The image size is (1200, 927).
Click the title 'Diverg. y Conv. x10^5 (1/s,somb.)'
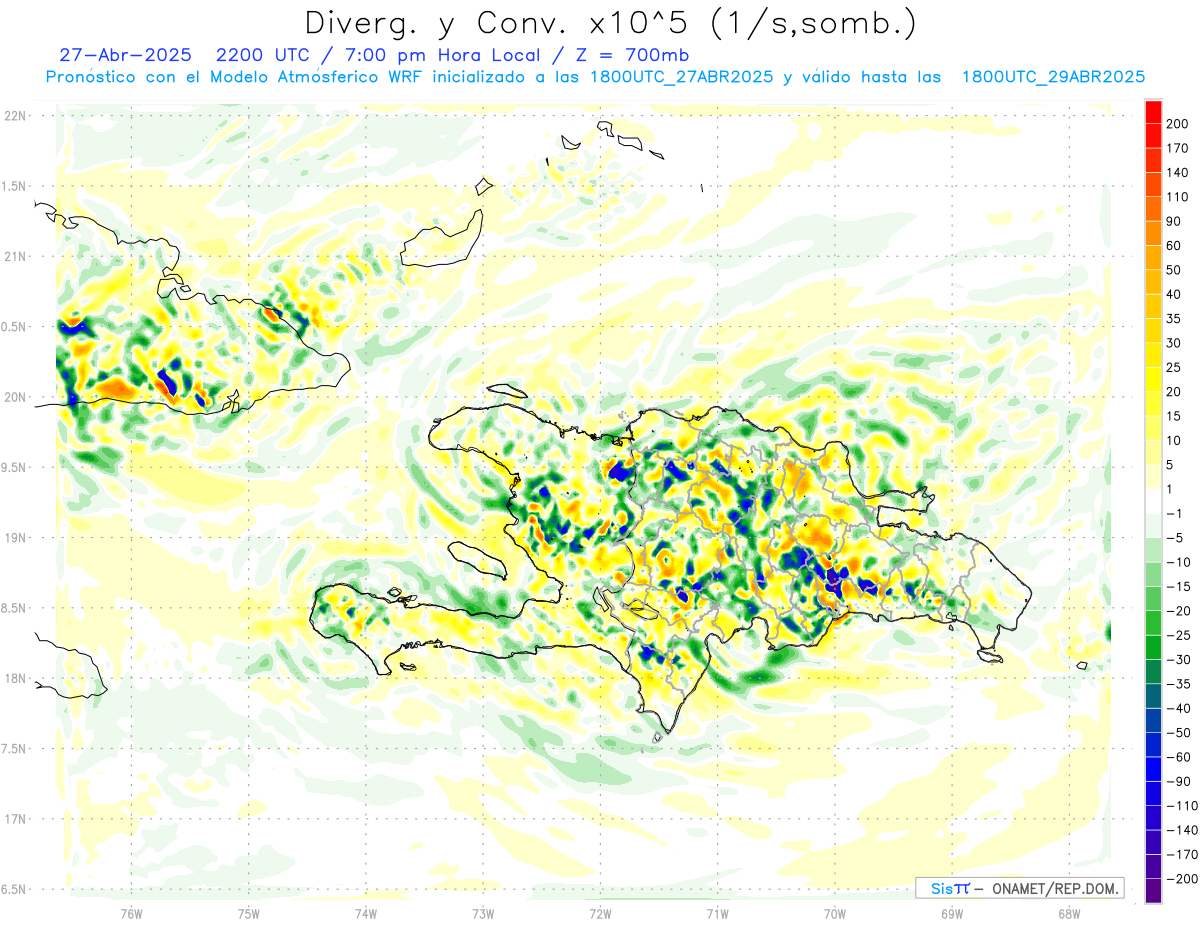coord(609,22)
